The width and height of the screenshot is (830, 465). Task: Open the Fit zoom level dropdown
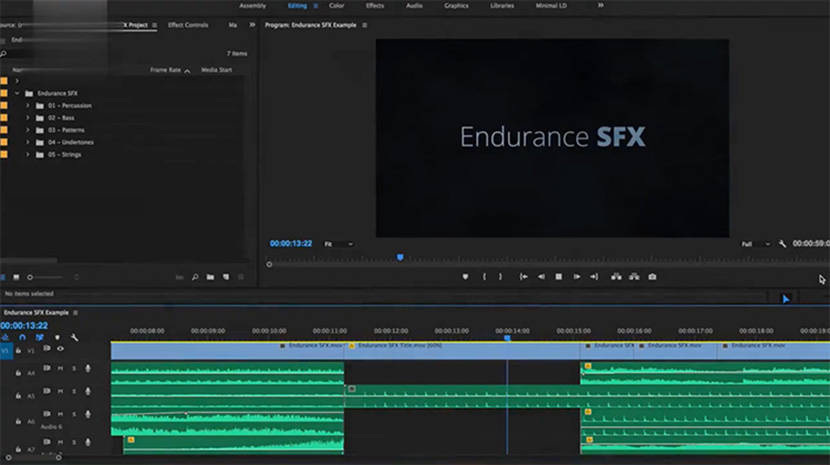coord(338,244)
